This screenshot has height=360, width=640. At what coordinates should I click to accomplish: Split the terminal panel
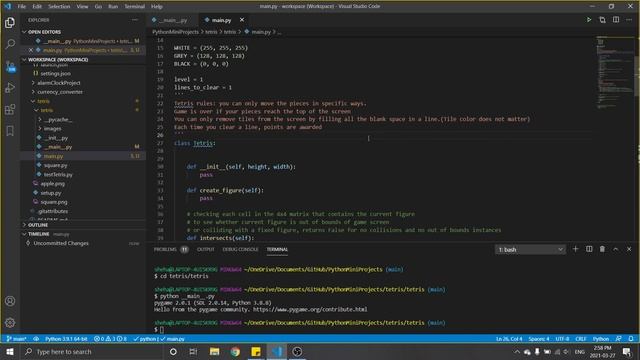(x=589, y=249)
